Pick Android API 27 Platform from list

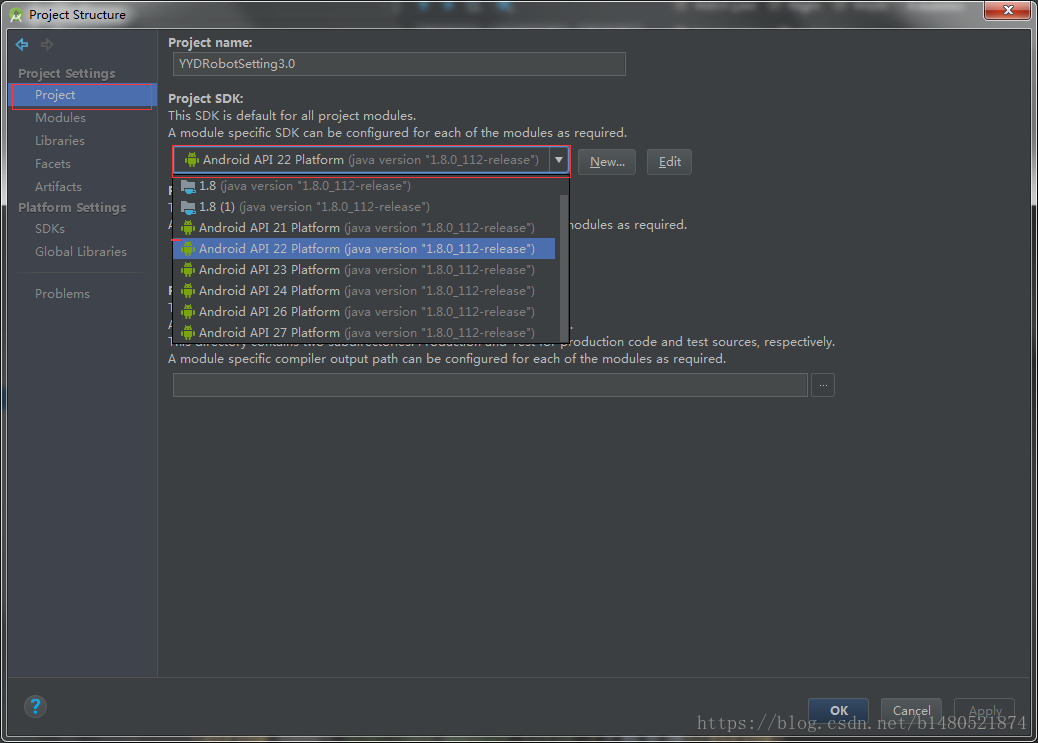point(363,332)
